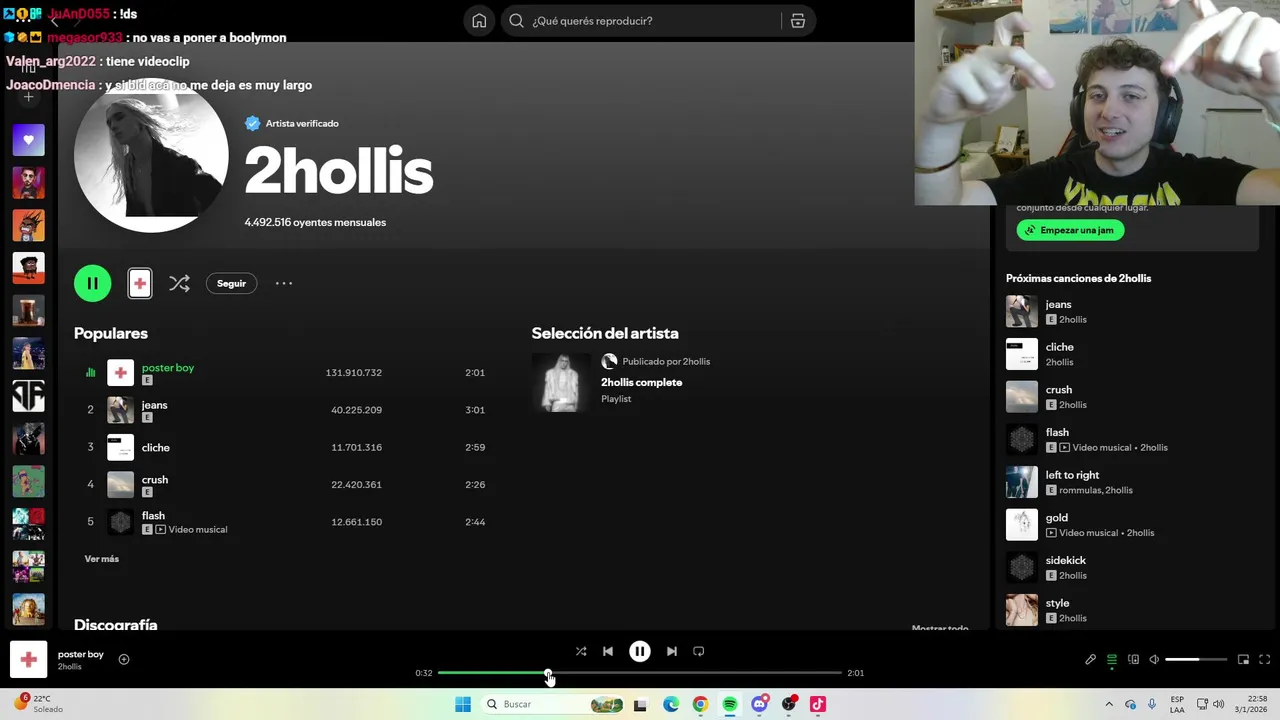
Task: Seek within the song progress bar
Action: 640,673
